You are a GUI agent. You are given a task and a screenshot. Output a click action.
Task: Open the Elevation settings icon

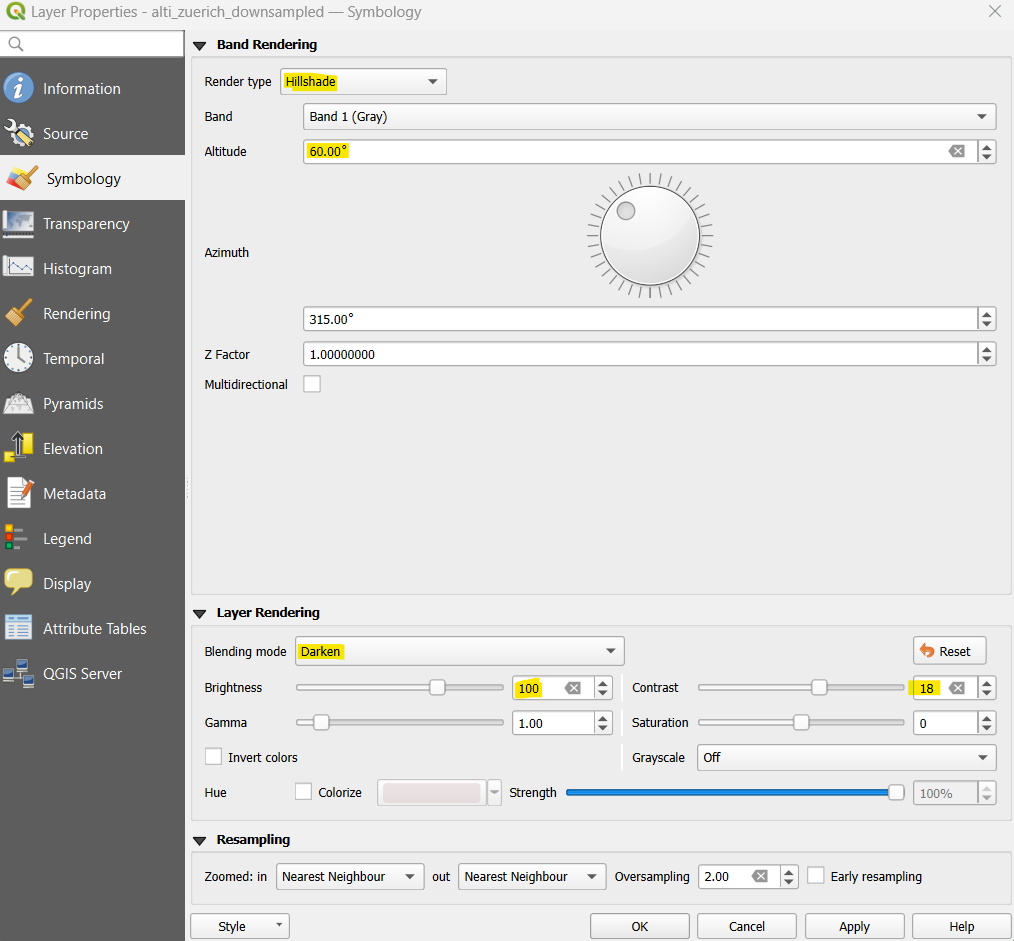[x=19, y=448]
